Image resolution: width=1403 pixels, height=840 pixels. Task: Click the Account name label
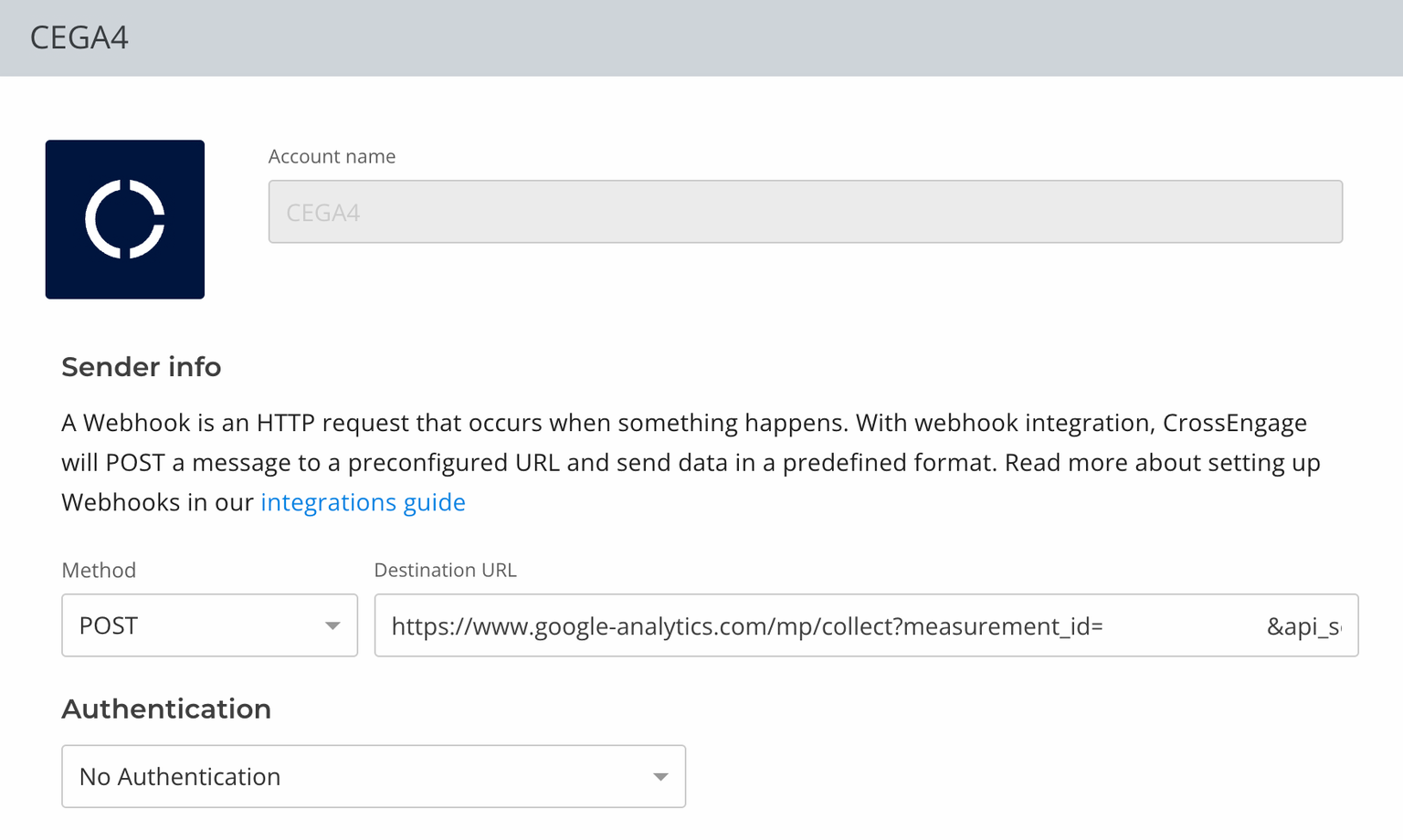point(332,156)
